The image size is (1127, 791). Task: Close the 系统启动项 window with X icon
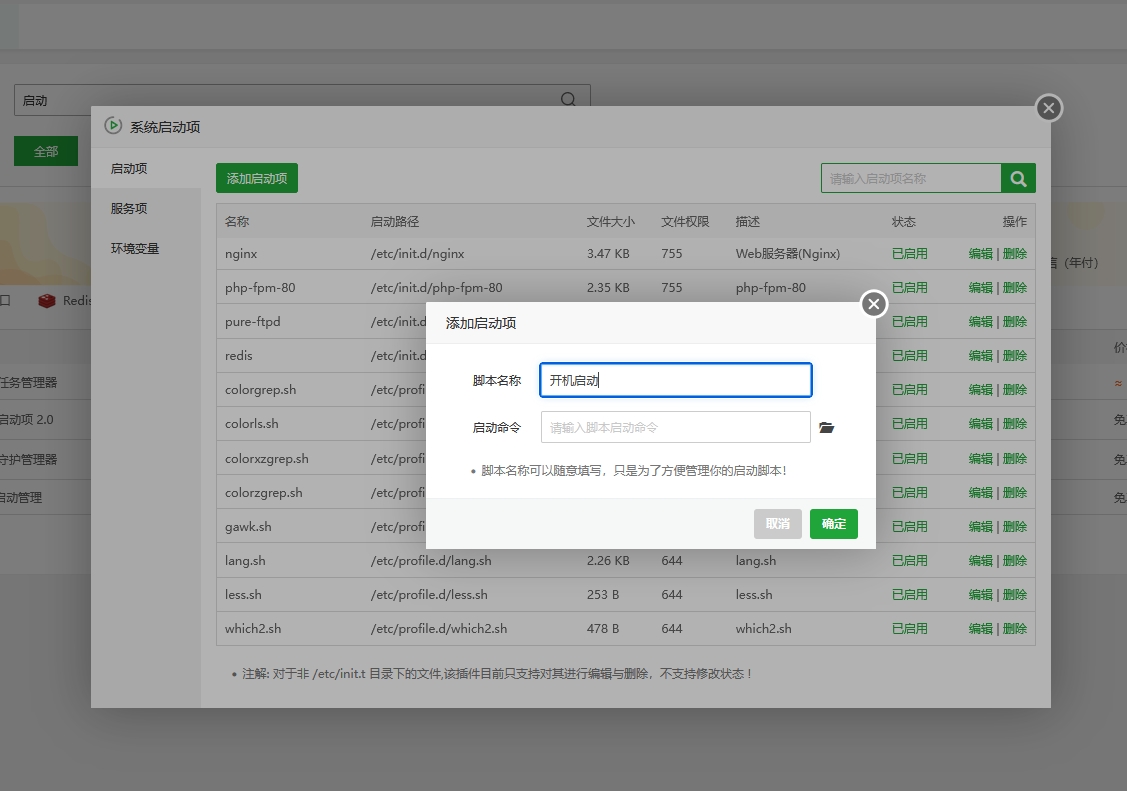pos(1048,108)
